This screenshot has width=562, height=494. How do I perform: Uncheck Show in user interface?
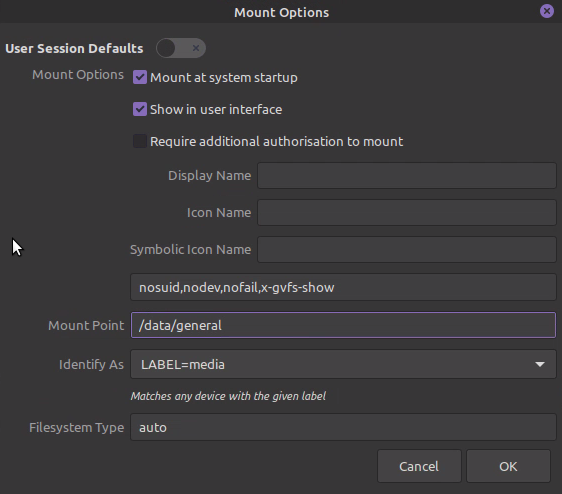[x=140, y=109]
